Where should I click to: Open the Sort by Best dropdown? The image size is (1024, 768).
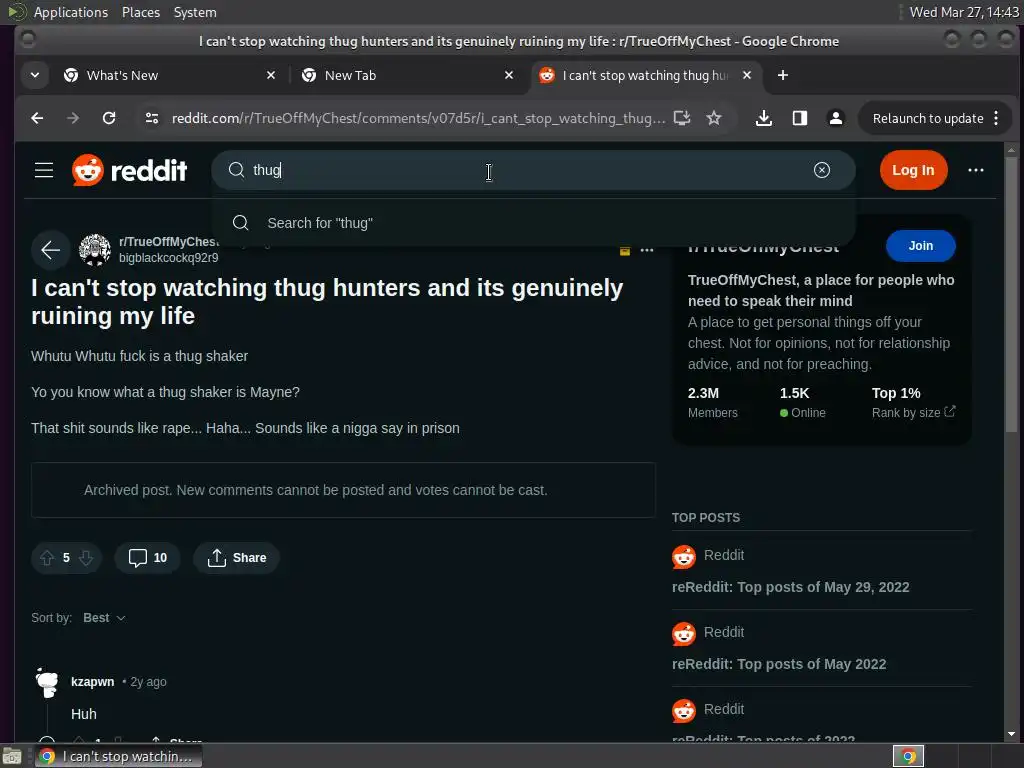point(104,618)
